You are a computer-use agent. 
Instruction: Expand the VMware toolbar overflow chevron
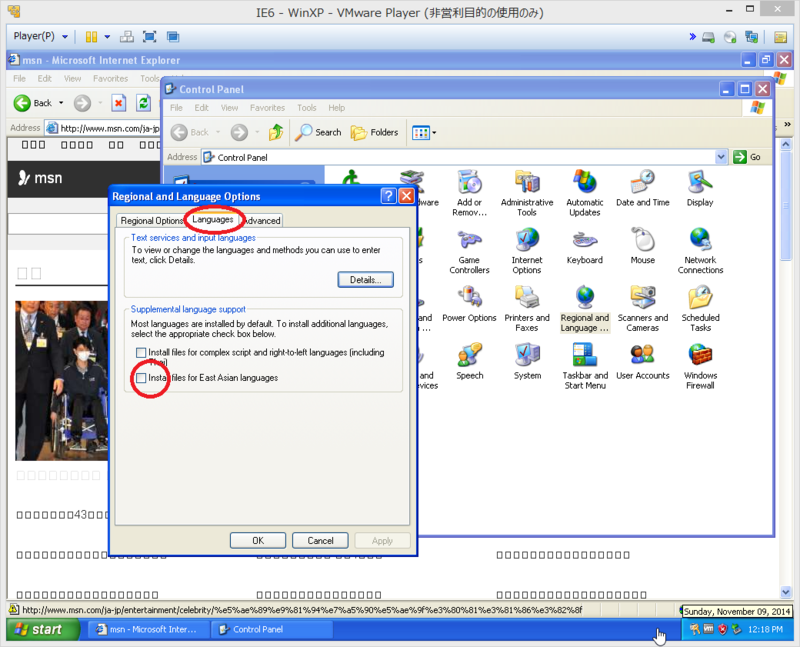[692, 37]
